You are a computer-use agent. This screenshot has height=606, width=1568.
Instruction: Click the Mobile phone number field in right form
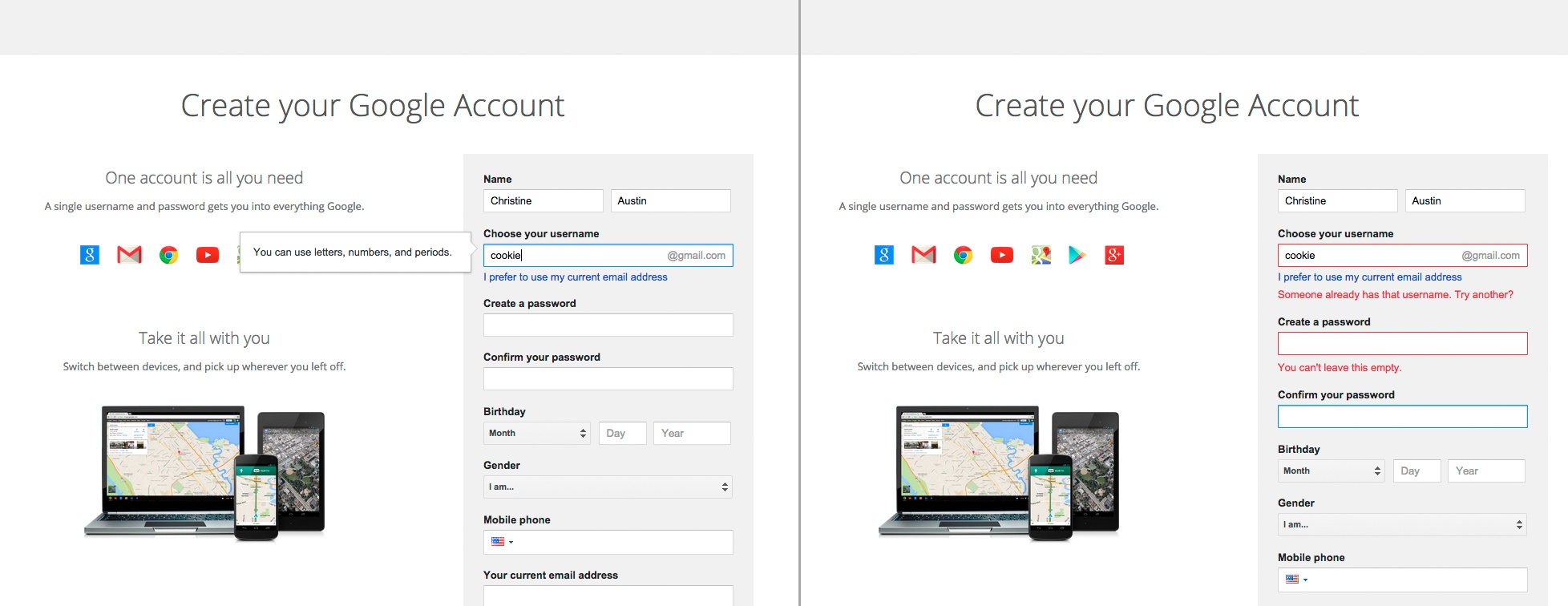(x=1403, y=580)
